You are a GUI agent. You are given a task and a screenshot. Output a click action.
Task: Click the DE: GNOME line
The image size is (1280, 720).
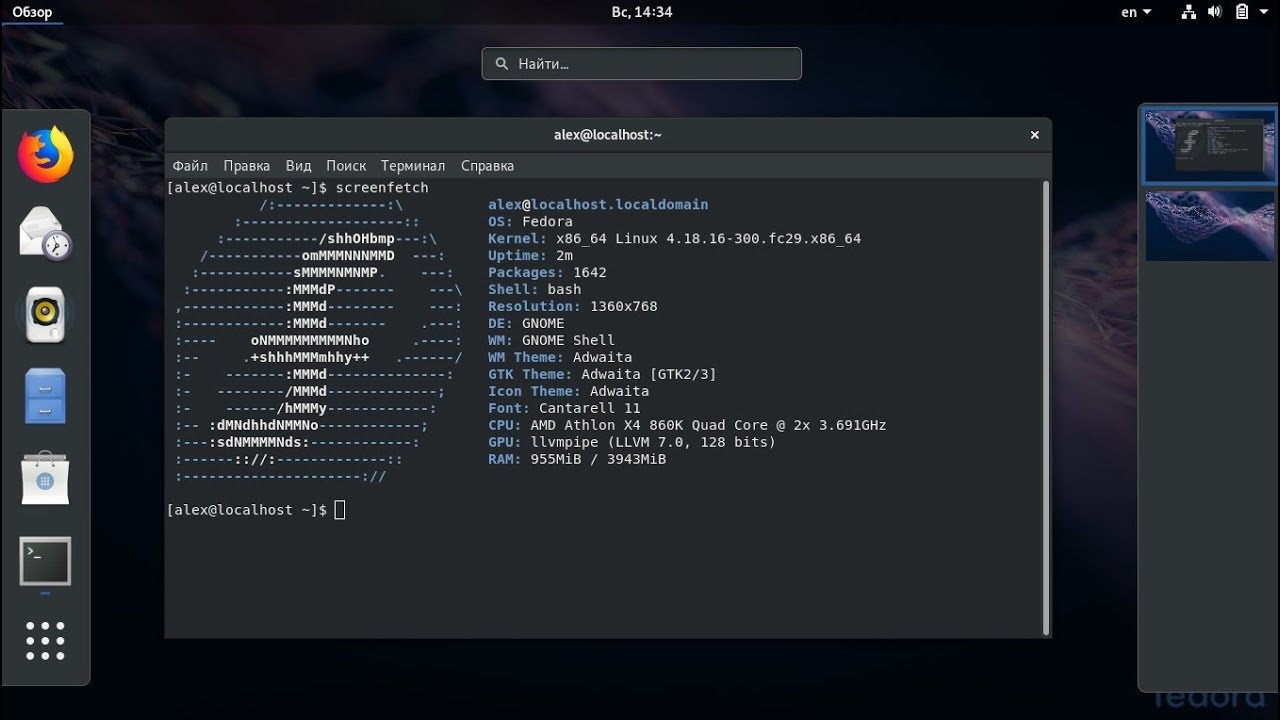point(526,324)
